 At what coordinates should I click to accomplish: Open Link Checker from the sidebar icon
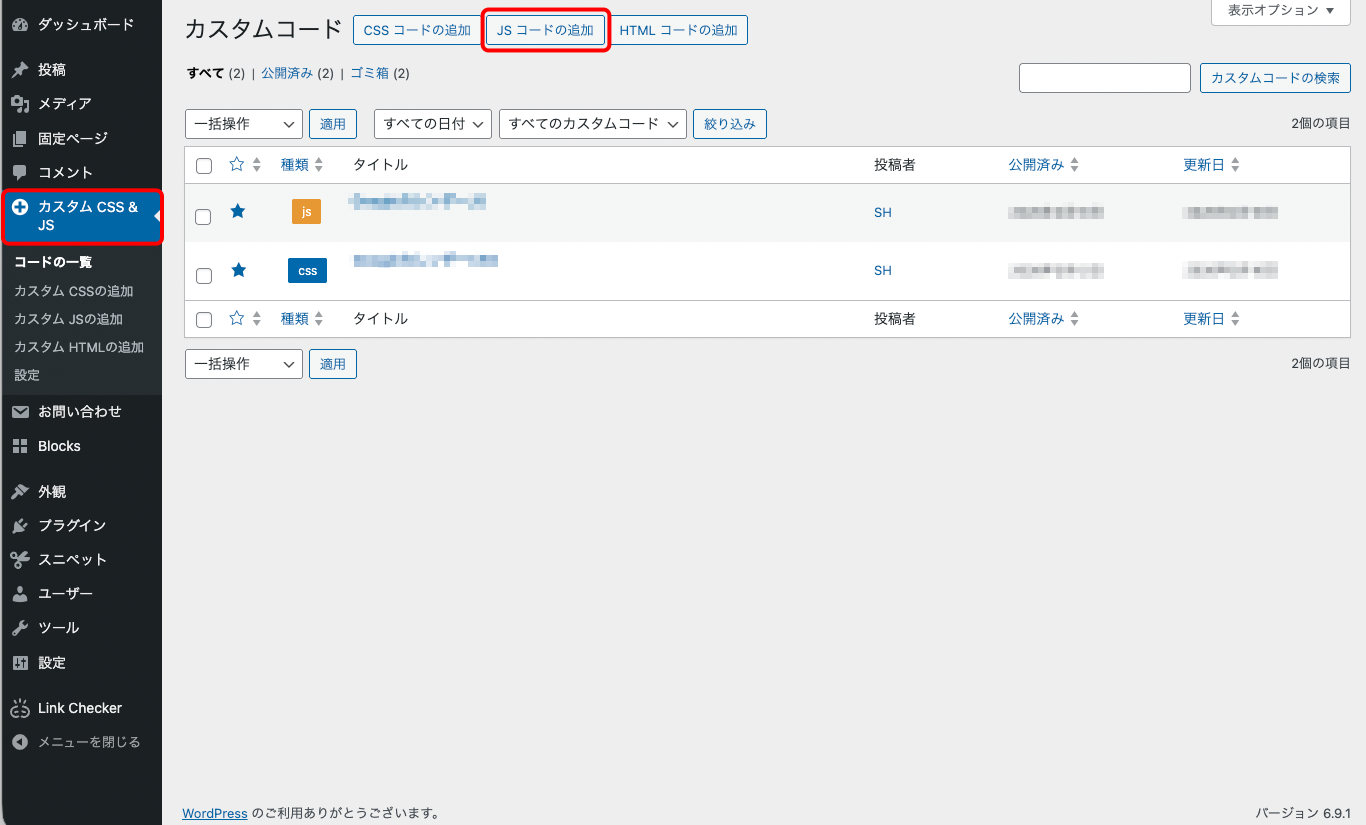[x=20, y=709]
